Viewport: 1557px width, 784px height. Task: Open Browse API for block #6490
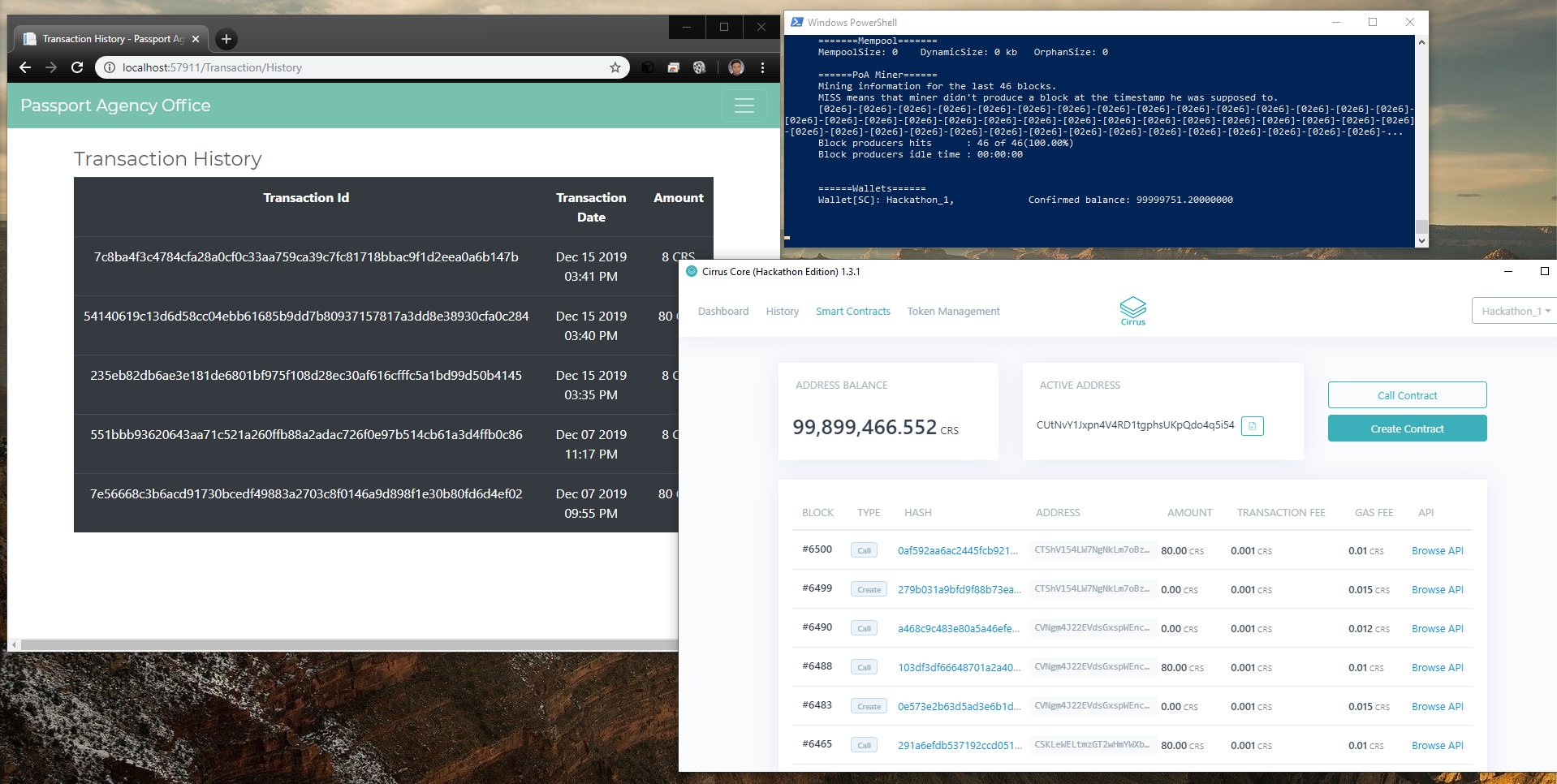coord(1438,629)
